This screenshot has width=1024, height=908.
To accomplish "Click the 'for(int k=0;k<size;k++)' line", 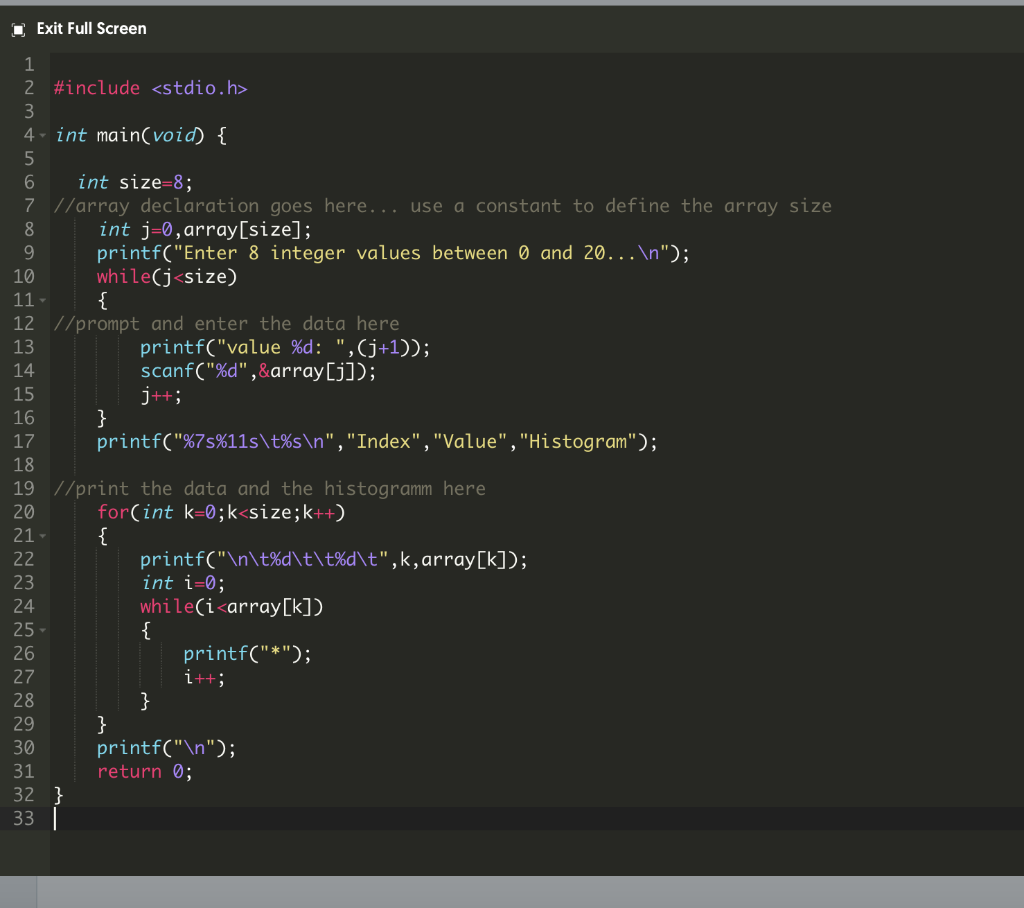I will tap(221, 513).
